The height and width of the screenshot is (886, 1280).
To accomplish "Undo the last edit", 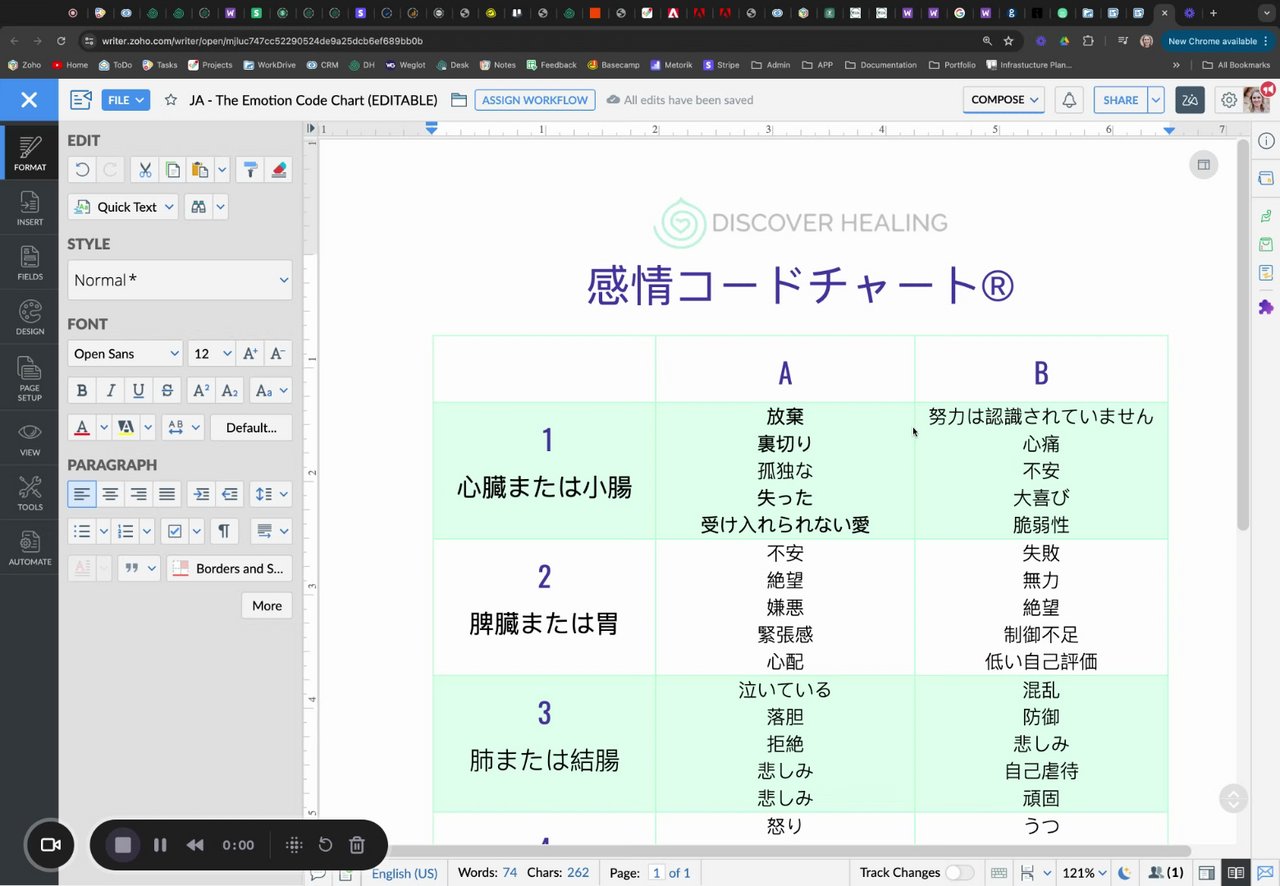I will (x=82, y=170).
